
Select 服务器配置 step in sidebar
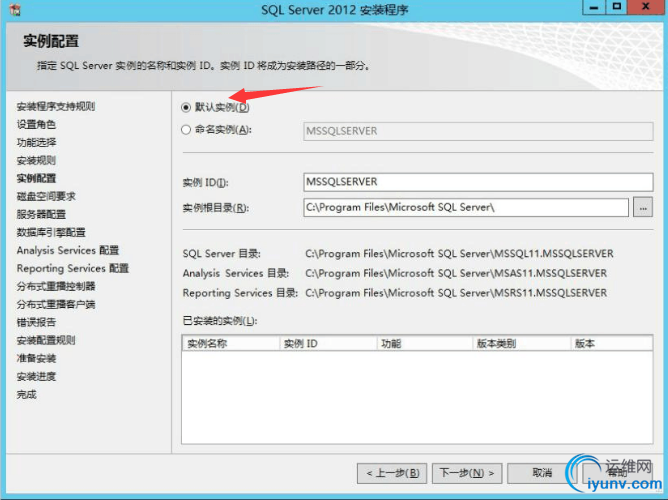click(41, 214)
